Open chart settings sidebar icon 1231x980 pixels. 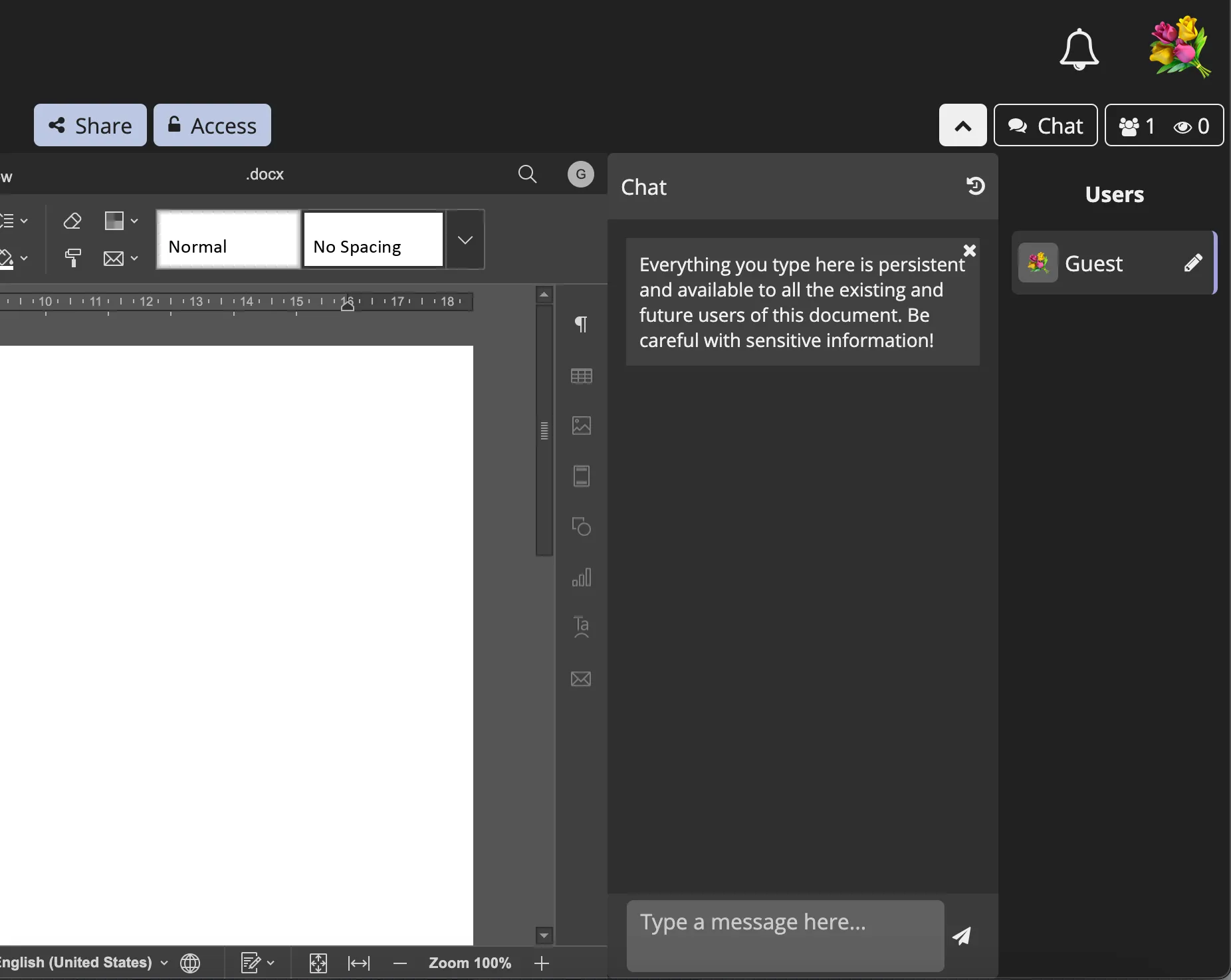click(581, 577)
